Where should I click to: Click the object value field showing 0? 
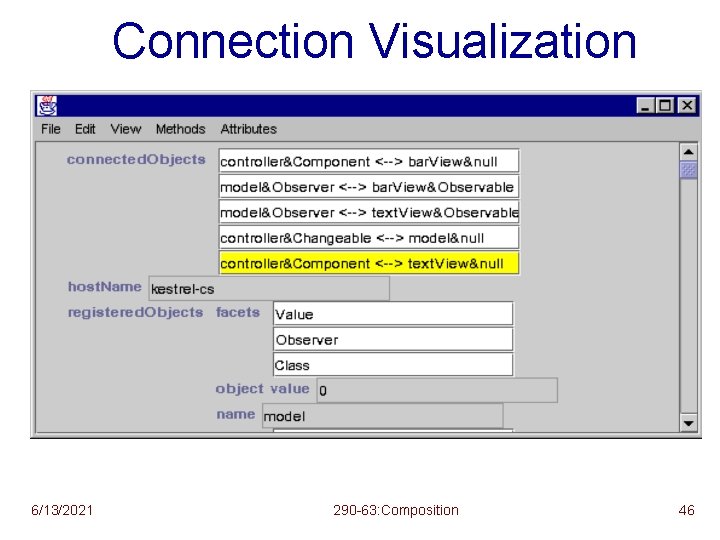[437, 390]
